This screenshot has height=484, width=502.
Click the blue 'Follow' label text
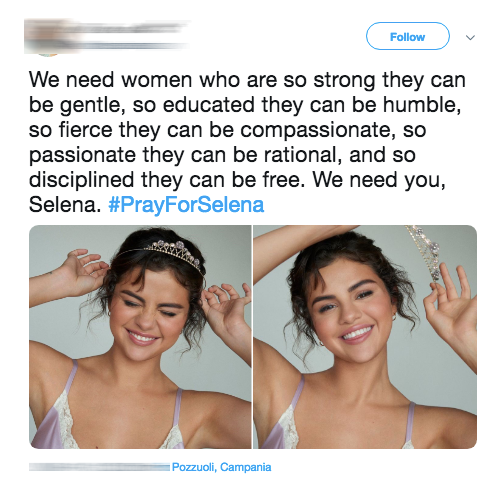pos(407,37)
